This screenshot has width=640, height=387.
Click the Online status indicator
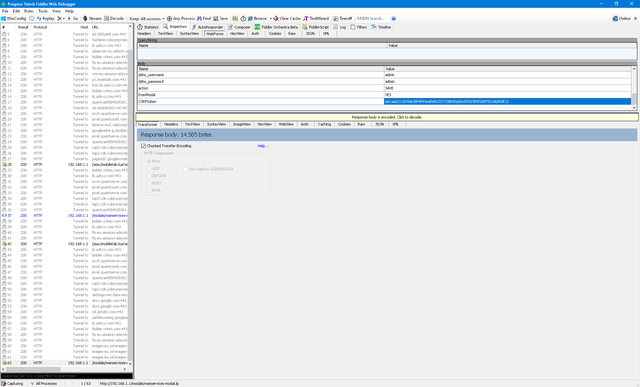tap(621, 18)
